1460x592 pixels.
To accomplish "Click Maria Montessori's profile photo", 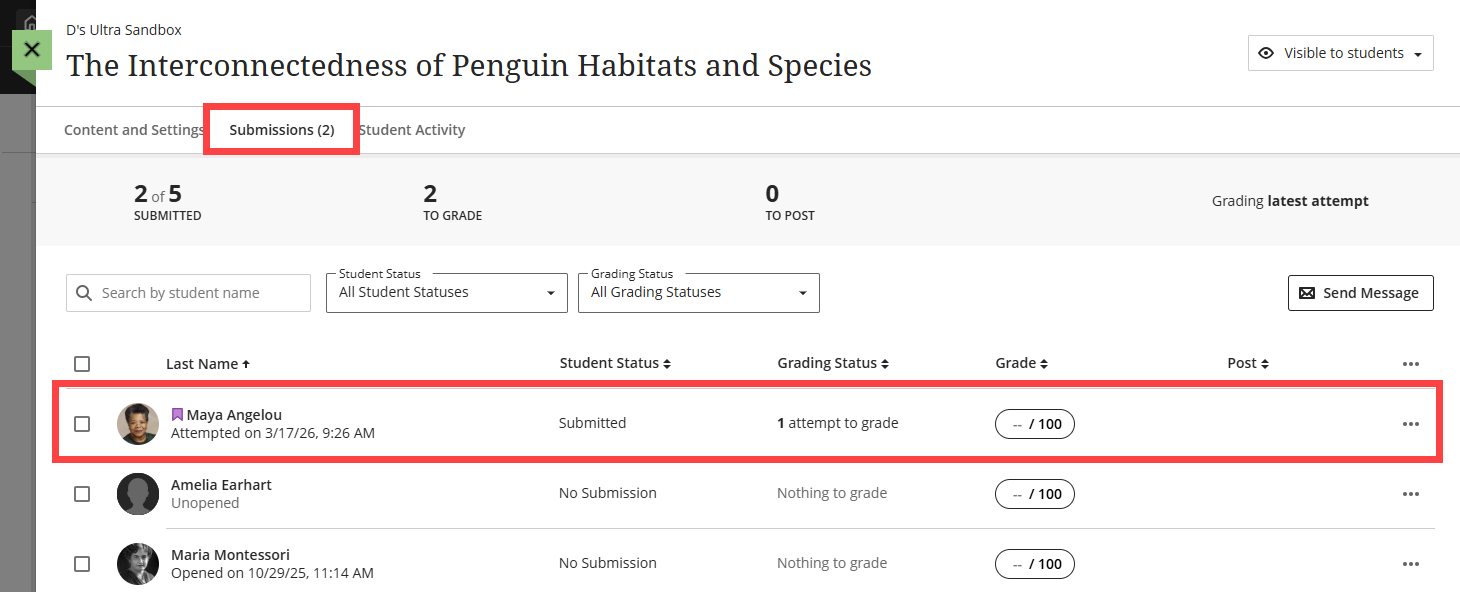I will (x=137, y=564).
